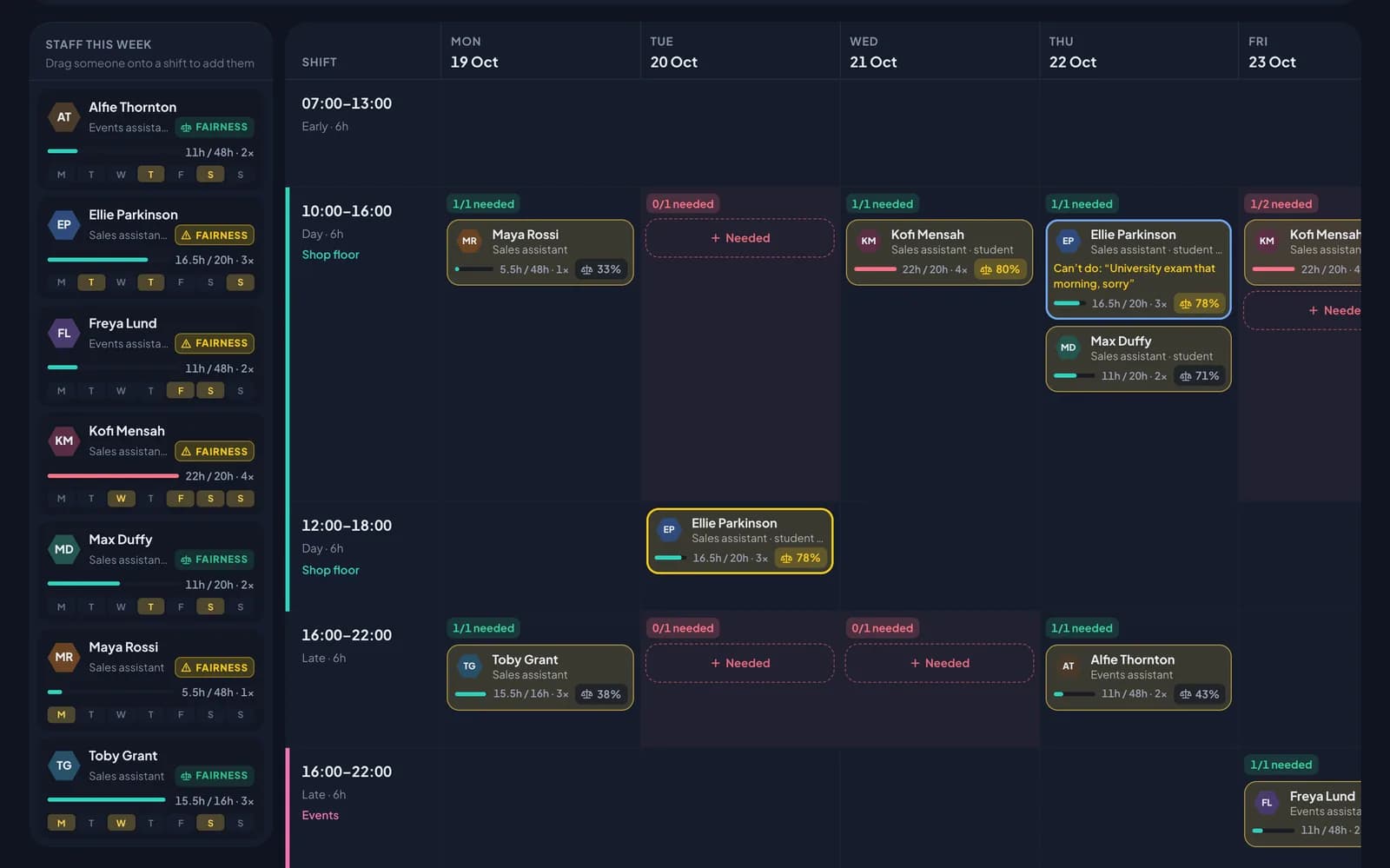Click the 78% fairness badge on Ellie Parkinson's Thursday shift
Image resolution: width=1390 pixels, height=868 pixels.
coord(1199,303)
